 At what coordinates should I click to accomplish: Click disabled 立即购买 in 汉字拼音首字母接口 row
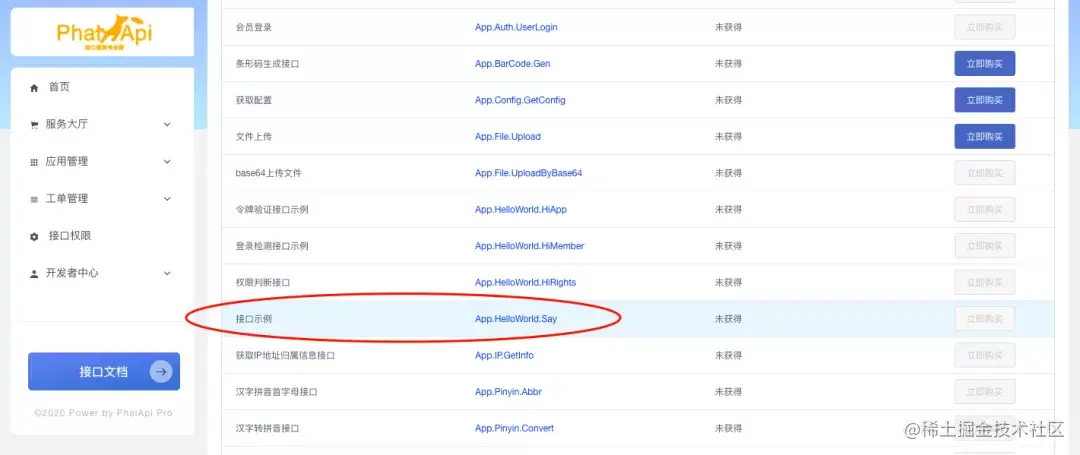click(x=984, y=392)
